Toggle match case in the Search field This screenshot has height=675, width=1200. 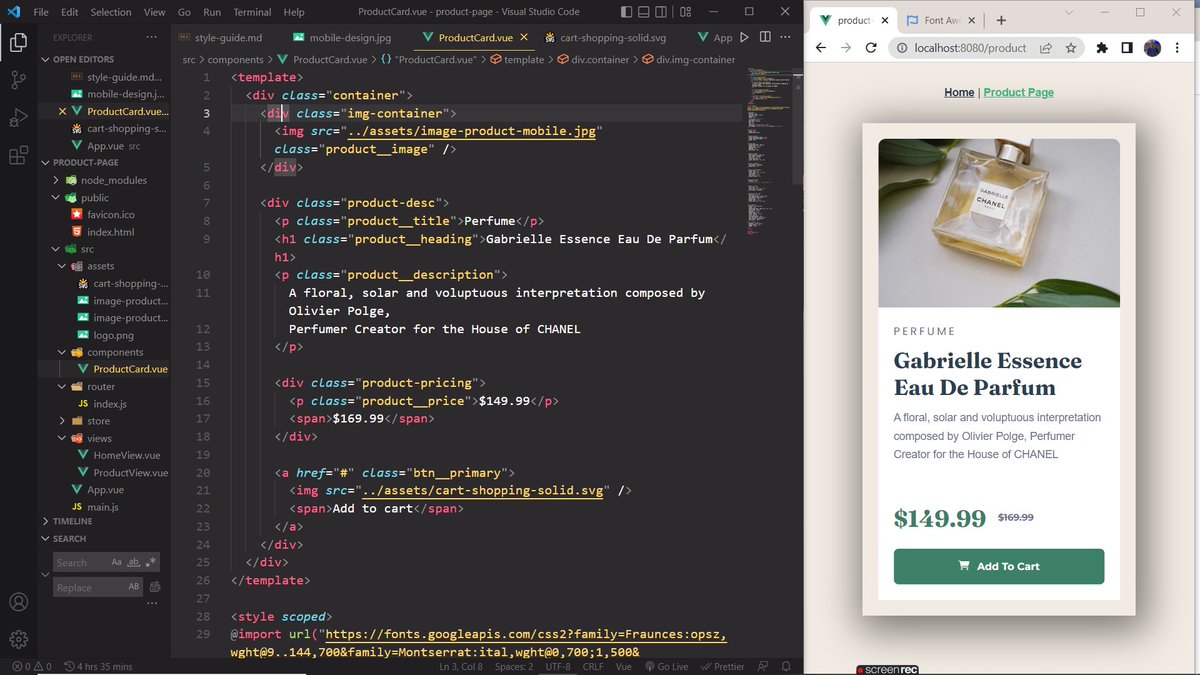(x=116, y=562)
